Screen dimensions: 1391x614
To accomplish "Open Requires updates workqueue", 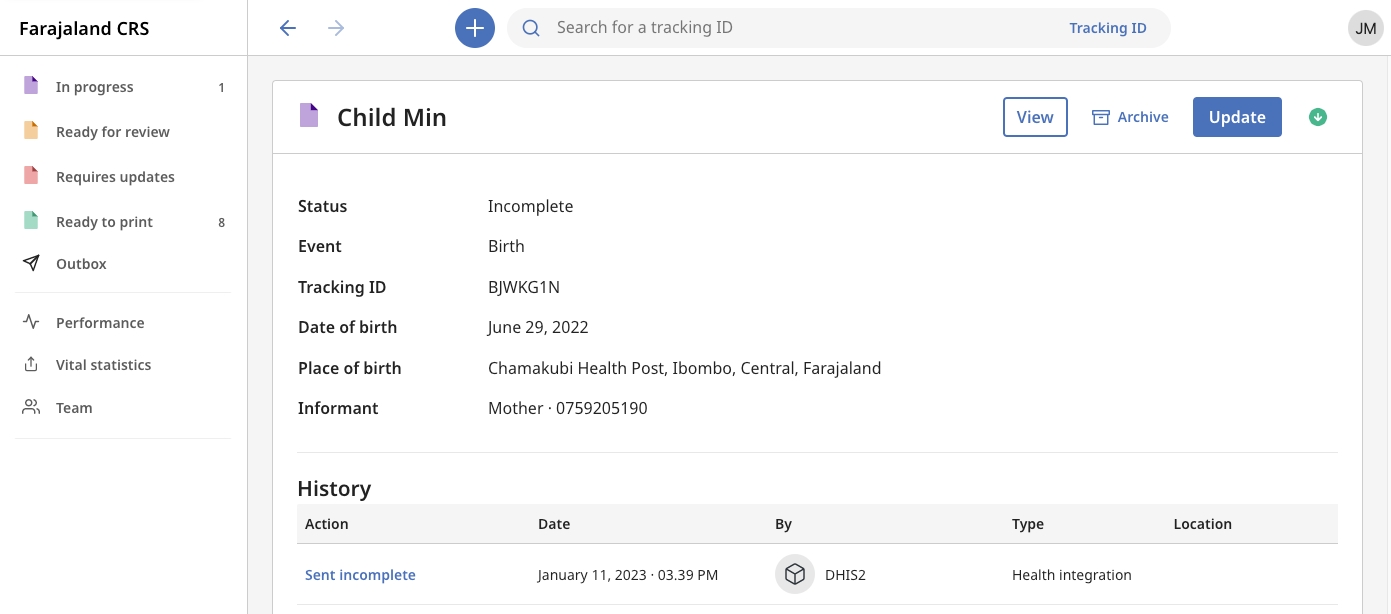I will click(x=115, y=177).
